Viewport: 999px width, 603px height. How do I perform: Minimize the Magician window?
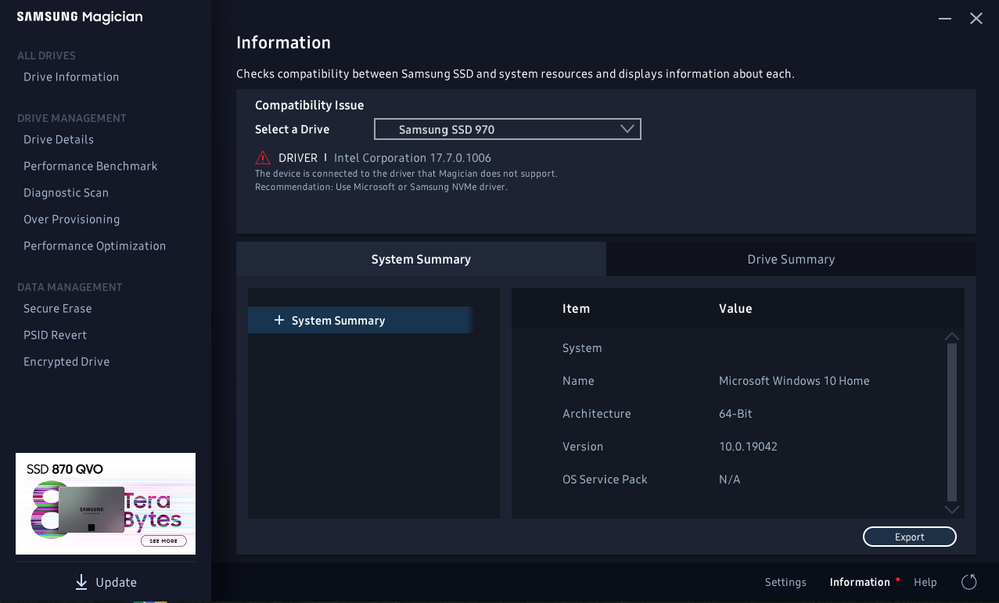(x=945, y=18)
